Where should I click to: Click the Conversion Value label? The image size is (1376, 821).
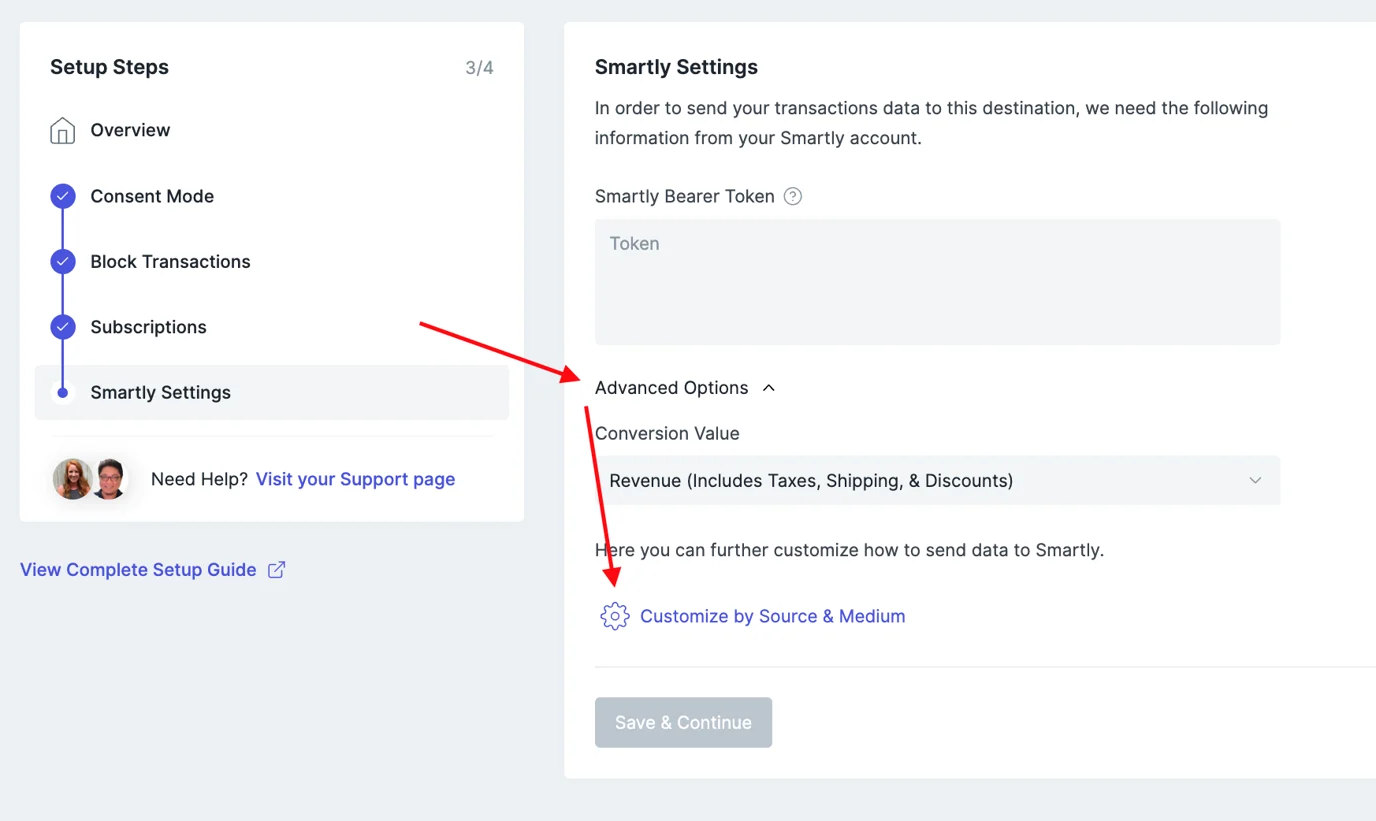667,434
